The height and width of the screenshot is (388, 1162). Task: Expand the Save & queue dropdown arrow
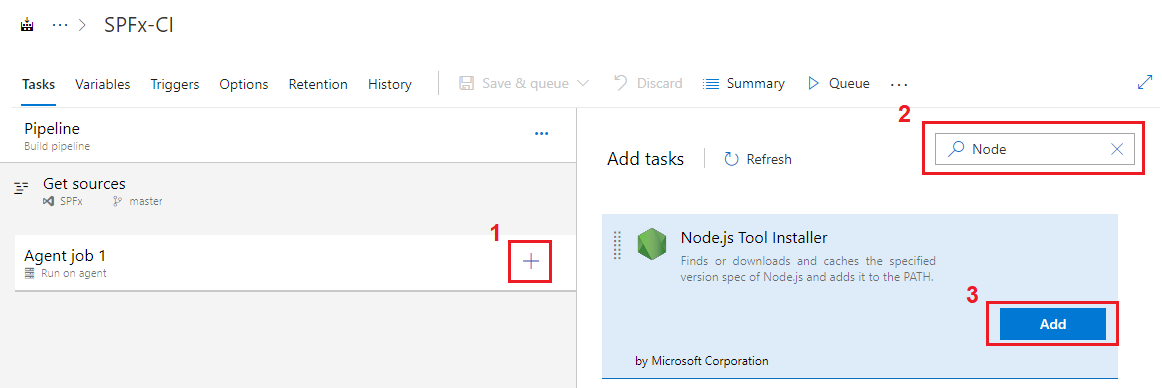(582, 84)
